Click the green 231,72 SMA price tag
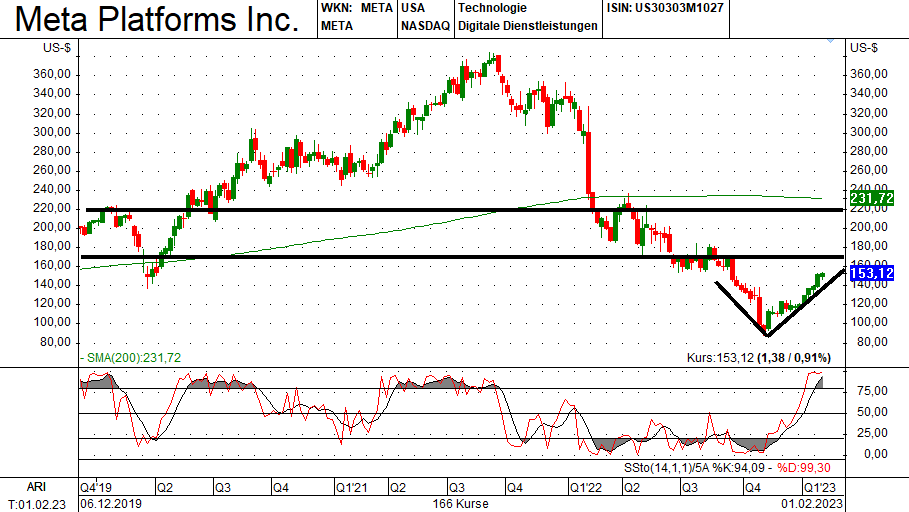This screenshot has width=909, height=512. pos(872,198)
